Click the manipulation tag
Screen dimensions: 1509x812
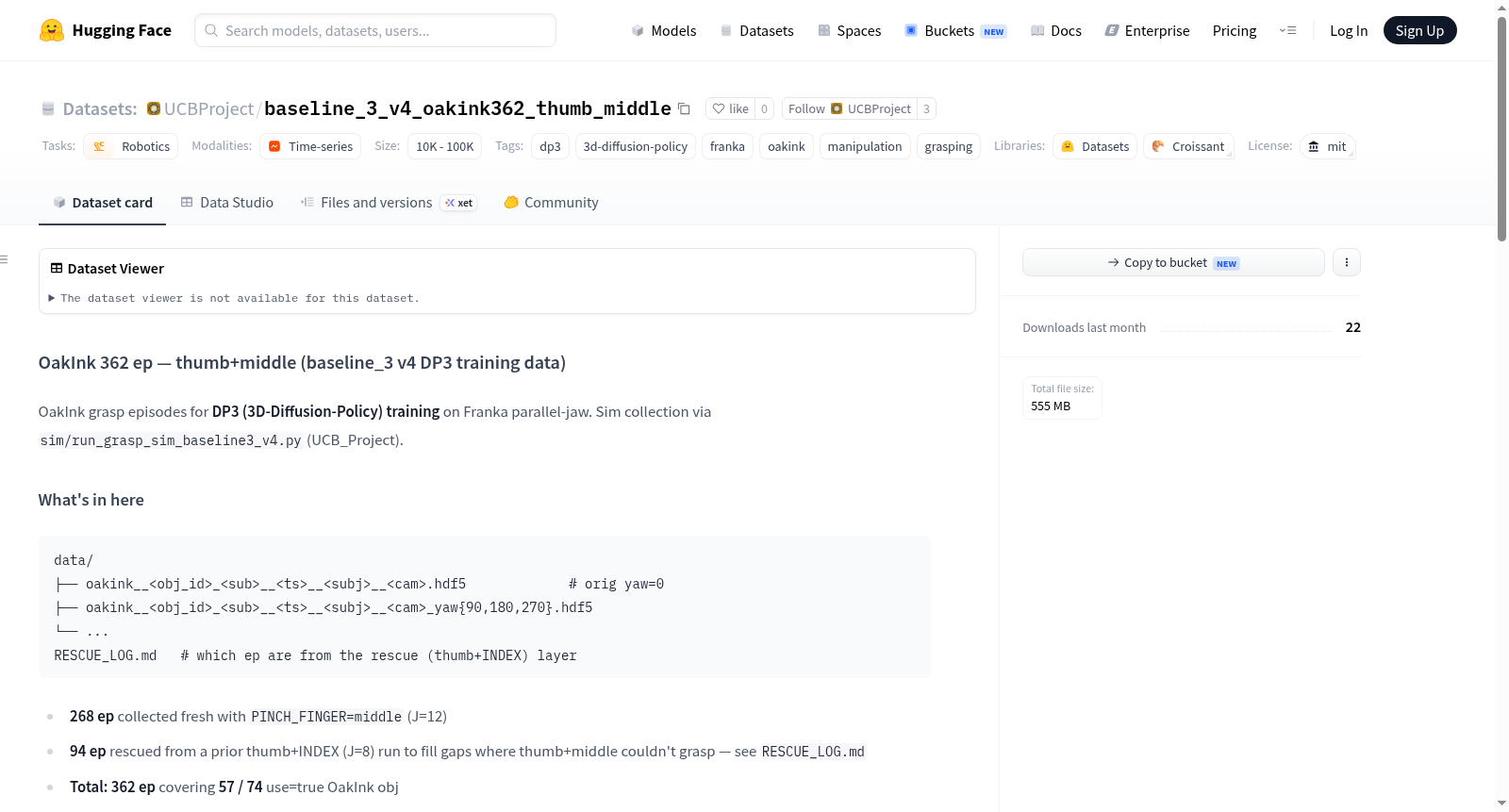click(x=865, y=146)
